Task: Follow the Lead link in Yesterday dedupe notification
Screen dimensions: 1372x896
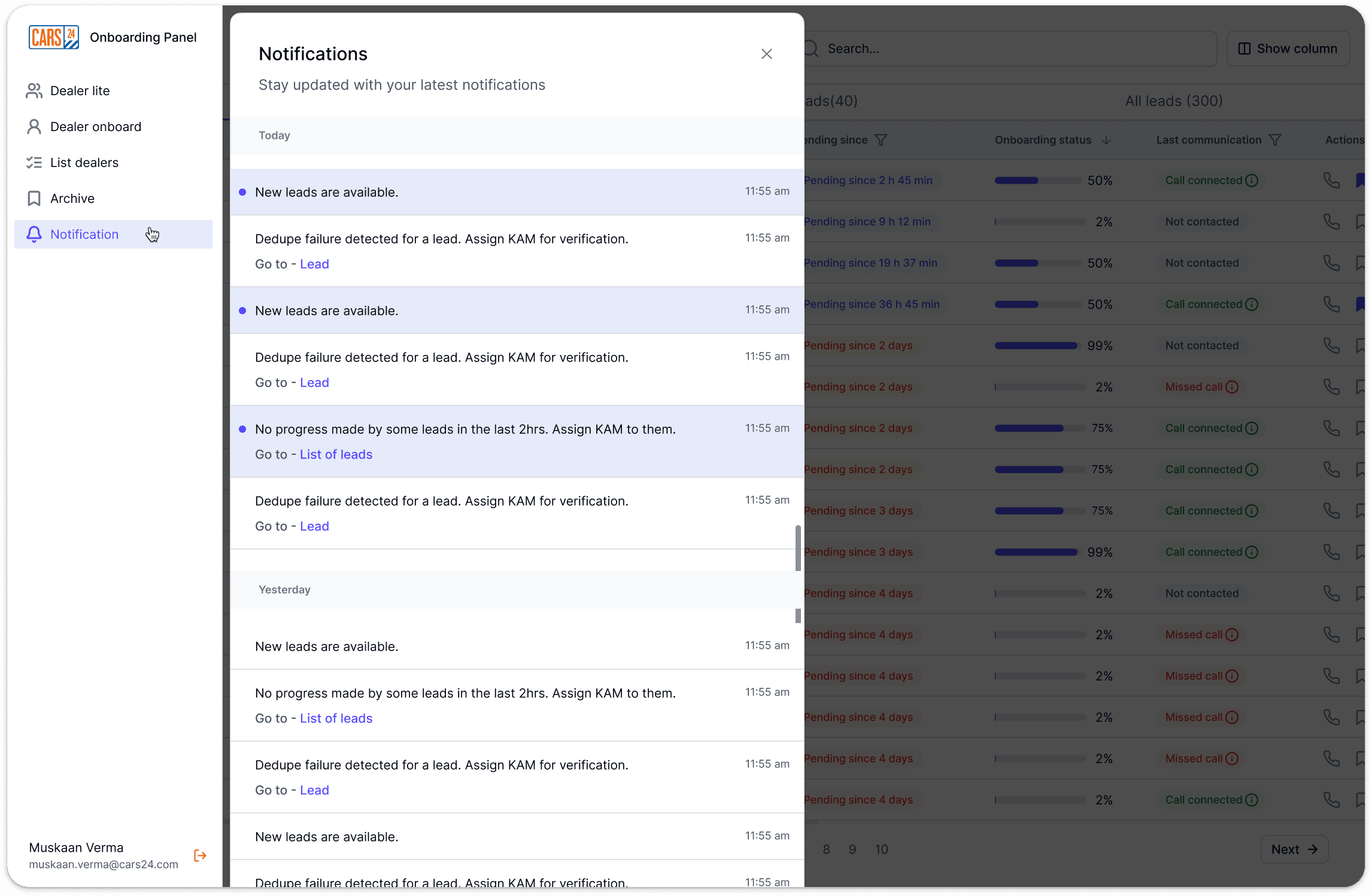Action: coord(314,790)
